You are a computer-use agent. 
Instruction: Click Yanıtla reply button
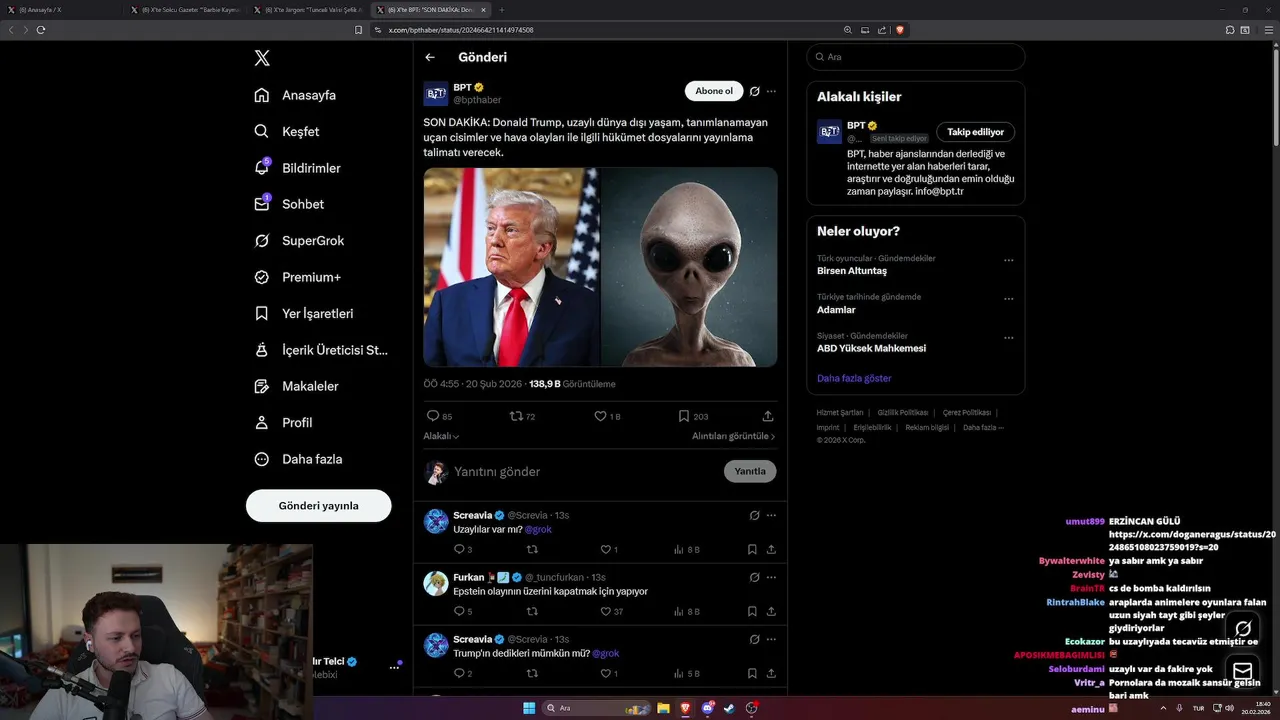point(750,471)
